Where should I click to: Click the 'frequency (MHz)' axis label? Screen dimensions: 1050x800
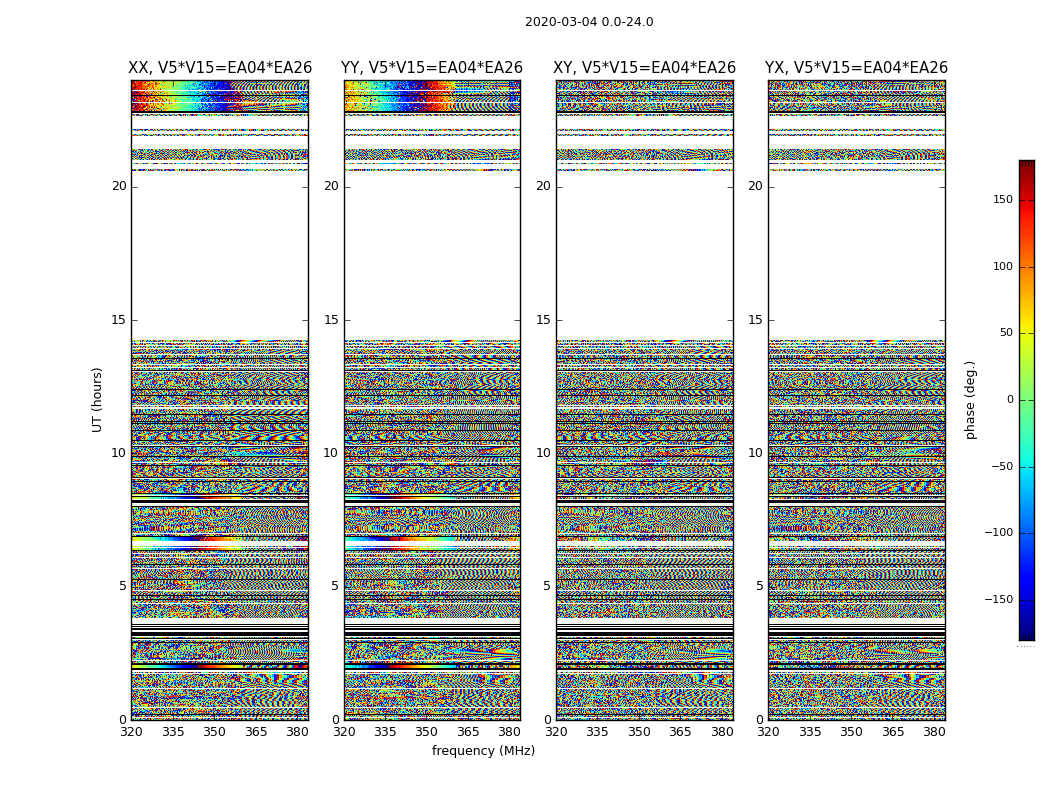[483, 750]
